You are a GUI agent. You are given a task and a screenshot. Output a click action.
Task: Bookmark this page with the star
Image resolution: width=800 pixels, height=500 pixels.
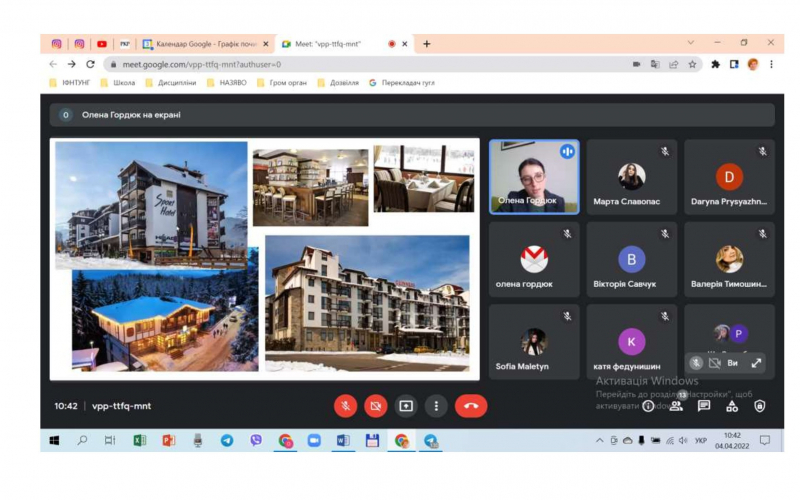[692, 64]
